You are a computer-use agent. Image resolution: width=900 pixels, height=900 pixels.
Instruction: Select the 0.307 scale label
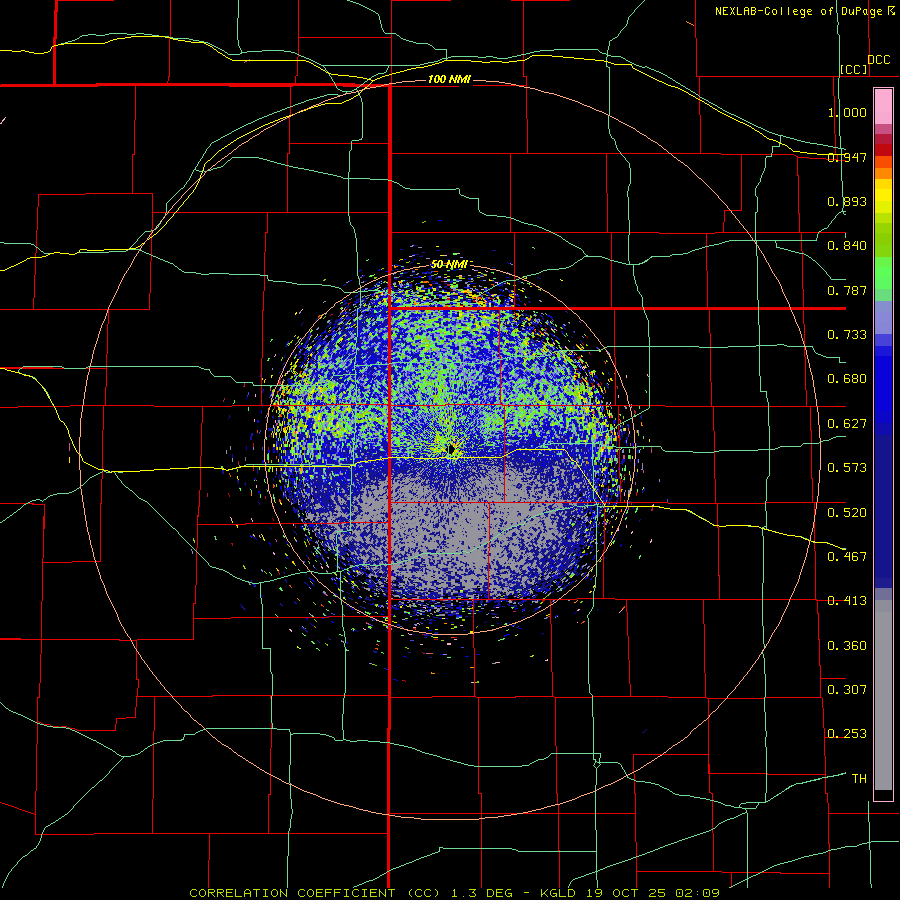pos(847,690)
